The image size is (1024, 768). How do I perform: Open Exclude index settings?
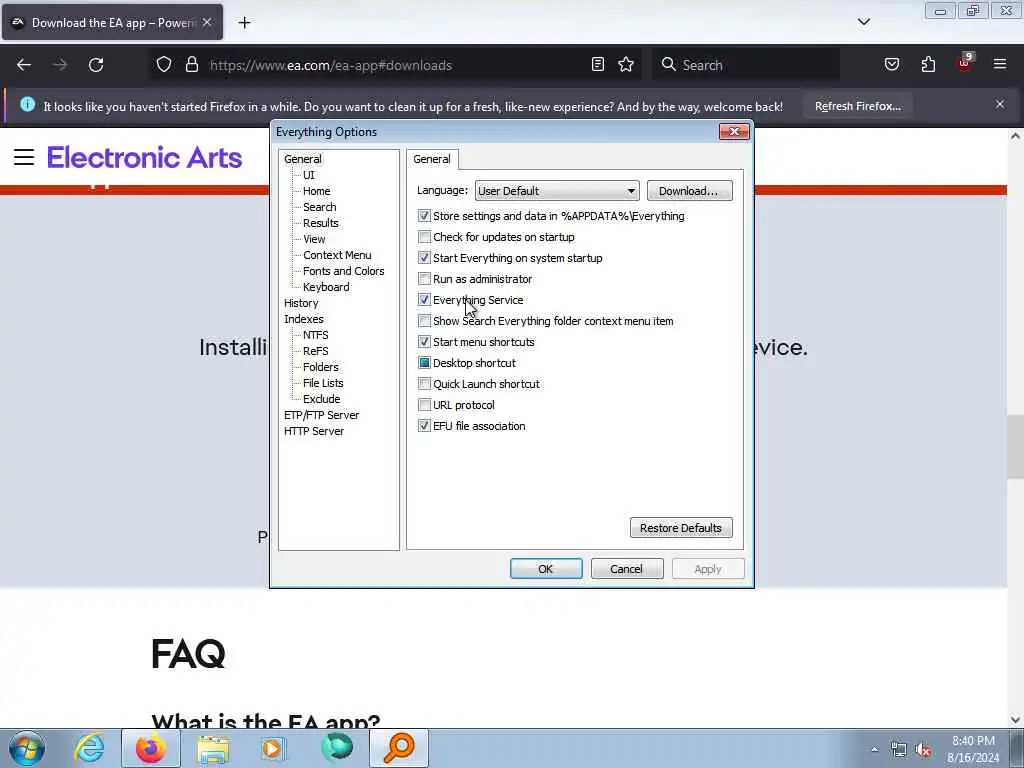pyautogui.click(x=321, y=399)
